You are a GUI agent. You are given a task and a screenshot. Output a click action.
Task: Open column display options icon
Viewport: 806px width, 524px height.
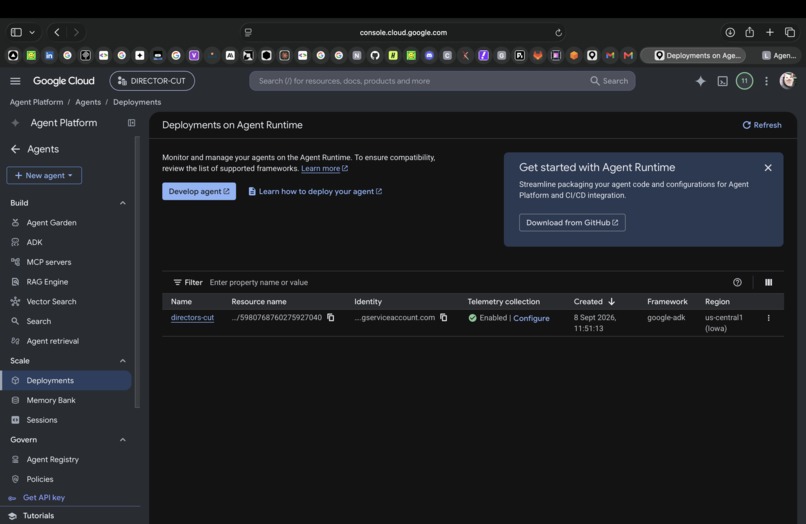pos(768,282)
